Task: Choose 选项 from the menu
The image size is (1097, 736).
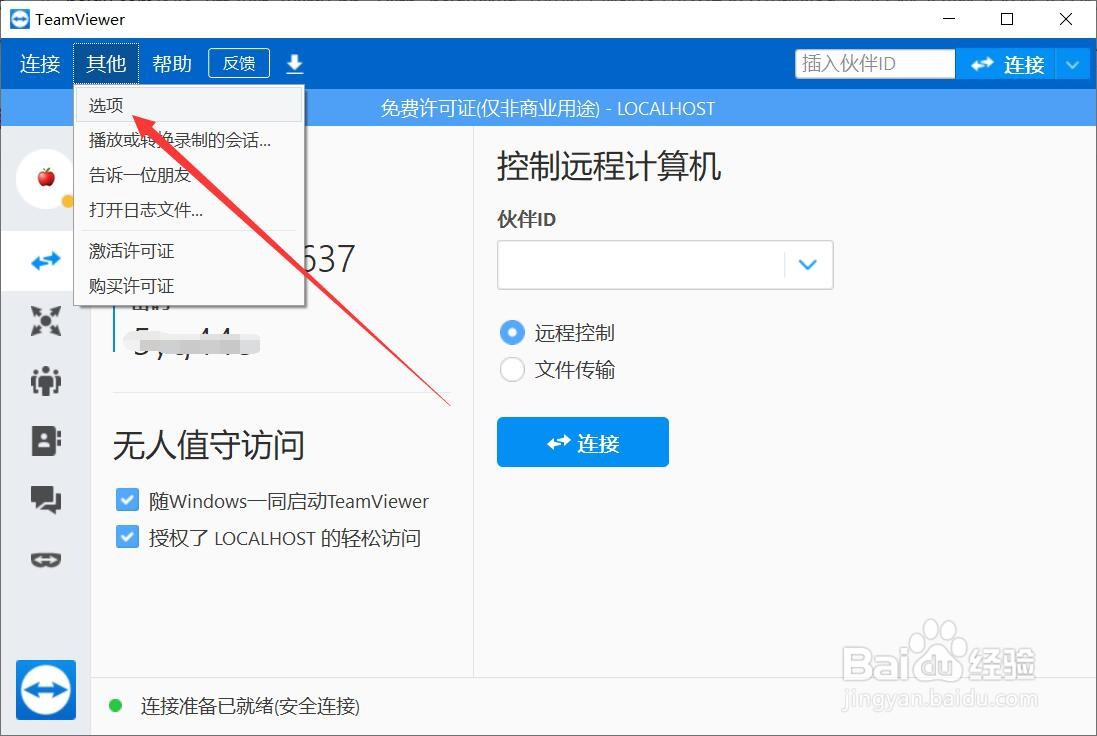Action: (189, 105)
